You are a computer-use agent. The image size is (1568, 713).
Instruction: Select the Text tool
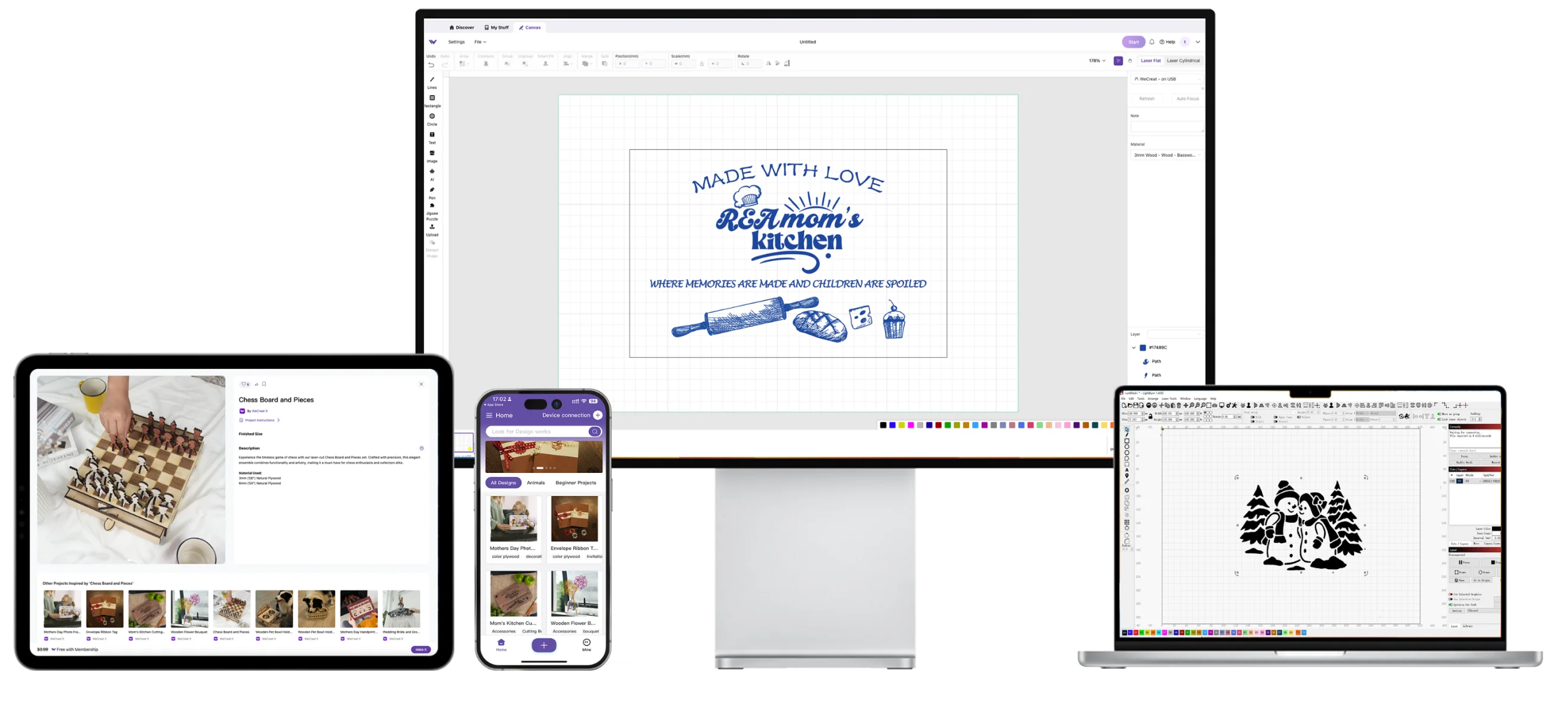432,135
